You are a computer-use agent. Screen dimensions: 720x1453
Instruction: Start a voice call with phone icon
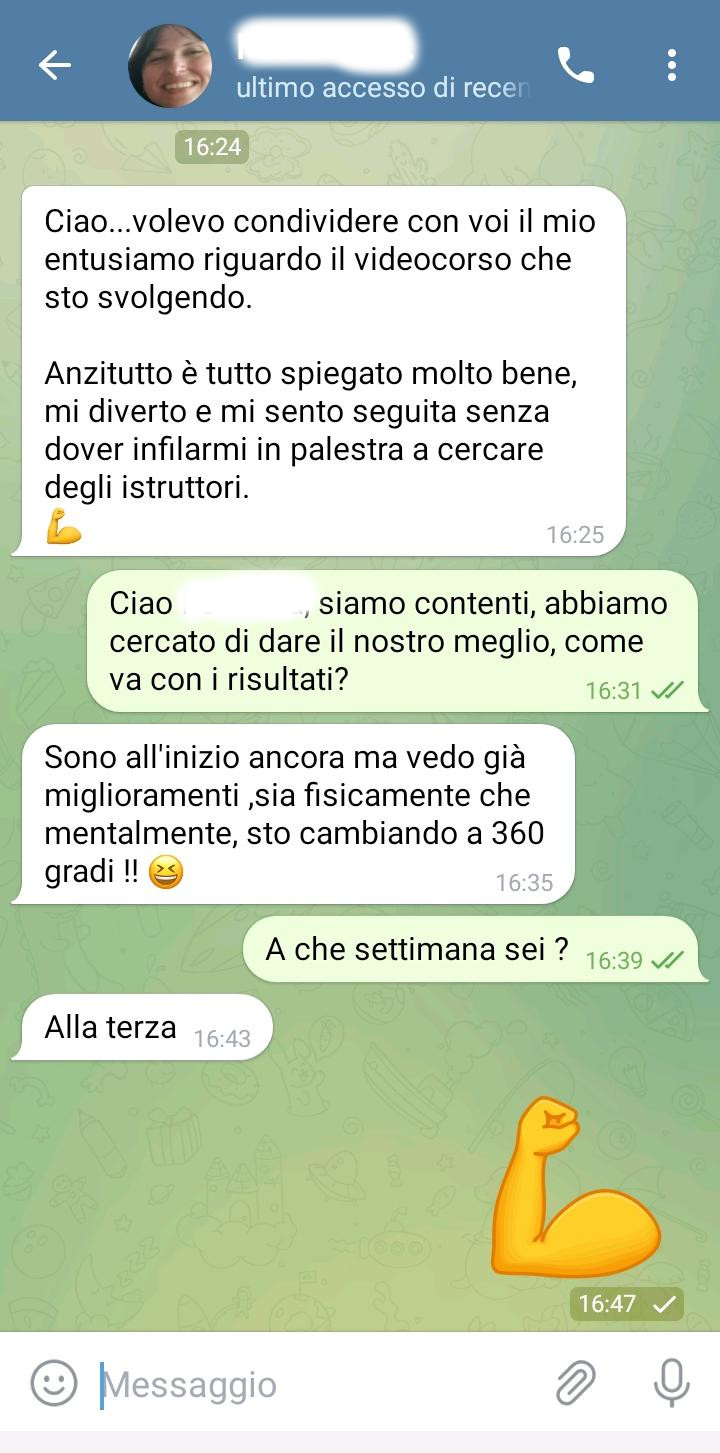point(575,66)
